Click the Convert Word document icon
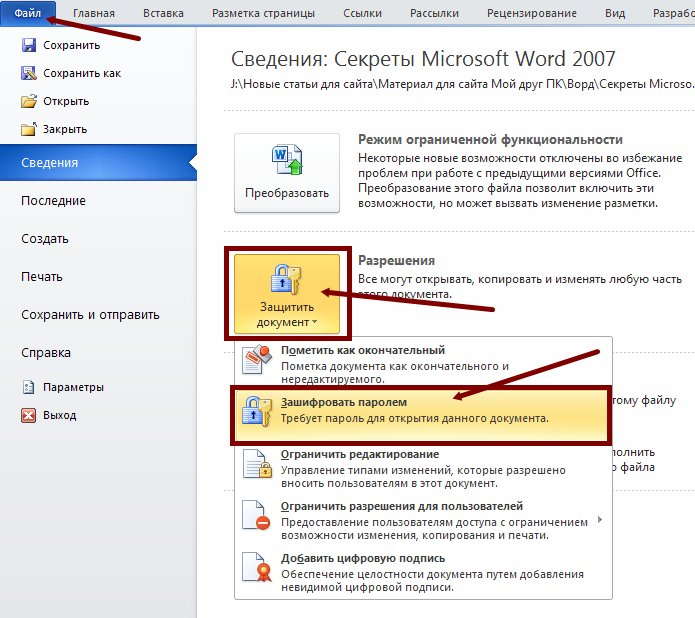Image resolution: width=695 pixels, height=618 pixels. 287,160
